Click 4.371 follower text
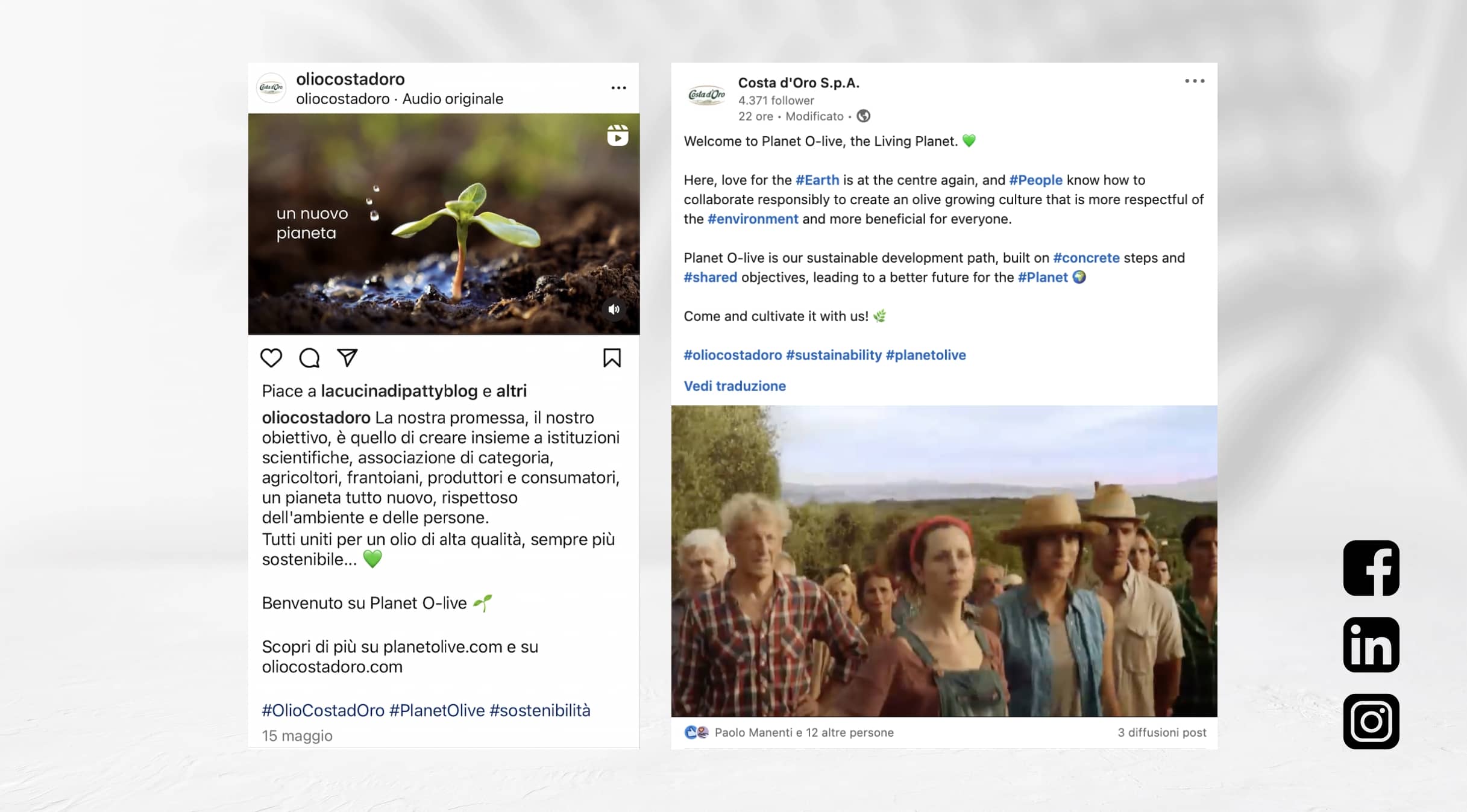Image resolution: width=1467 pixels, height=812 pixels. (776, 101)
